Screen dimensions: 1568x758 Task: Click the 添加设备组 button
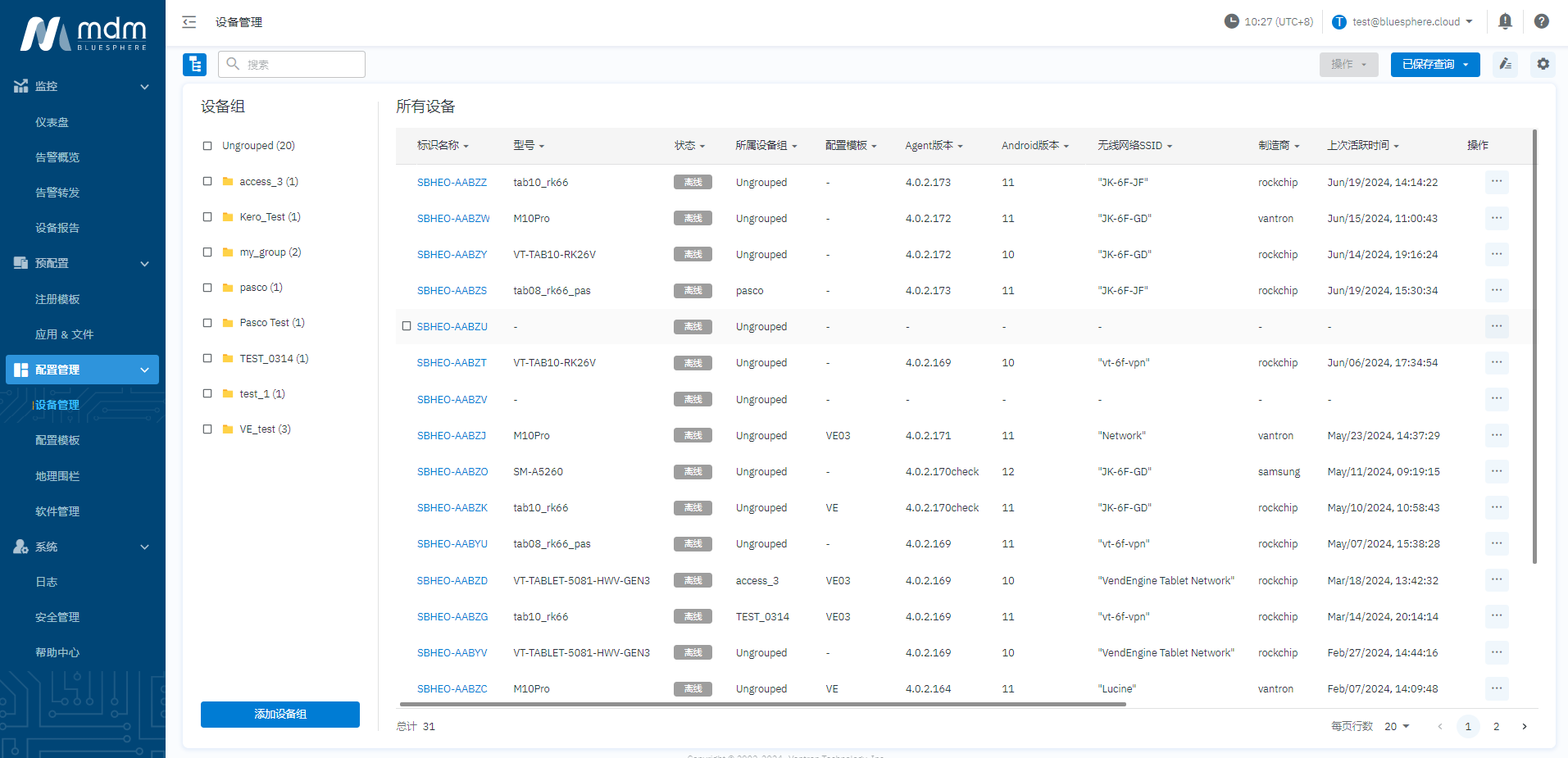(x=280, y=714)
